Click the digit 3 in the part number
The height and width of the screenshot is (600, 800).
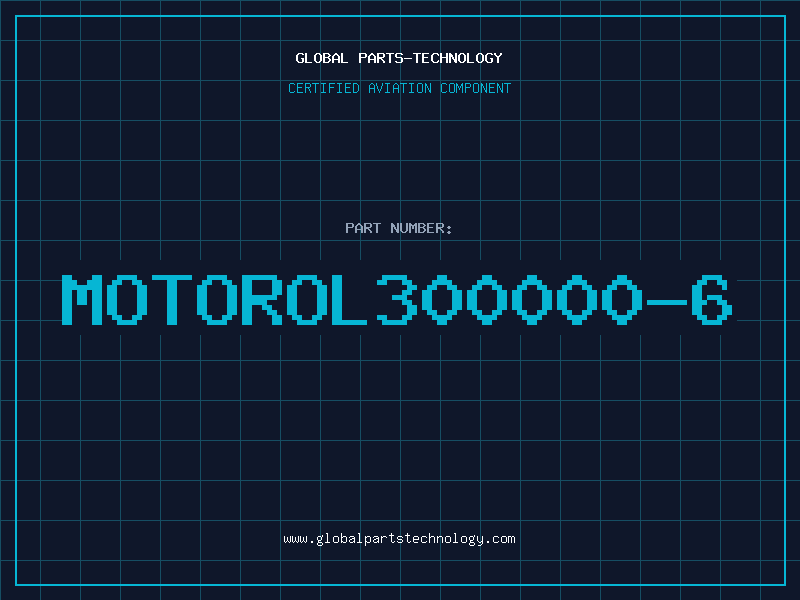pyautogui.click(x=396, y=300)
